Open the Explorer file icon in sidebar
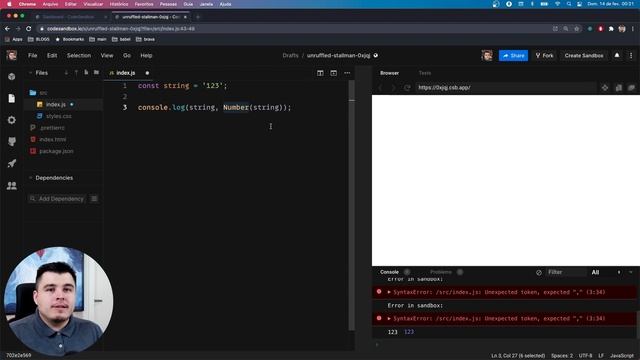The width and height of the screenshot is (640, 360). [11, 98]
